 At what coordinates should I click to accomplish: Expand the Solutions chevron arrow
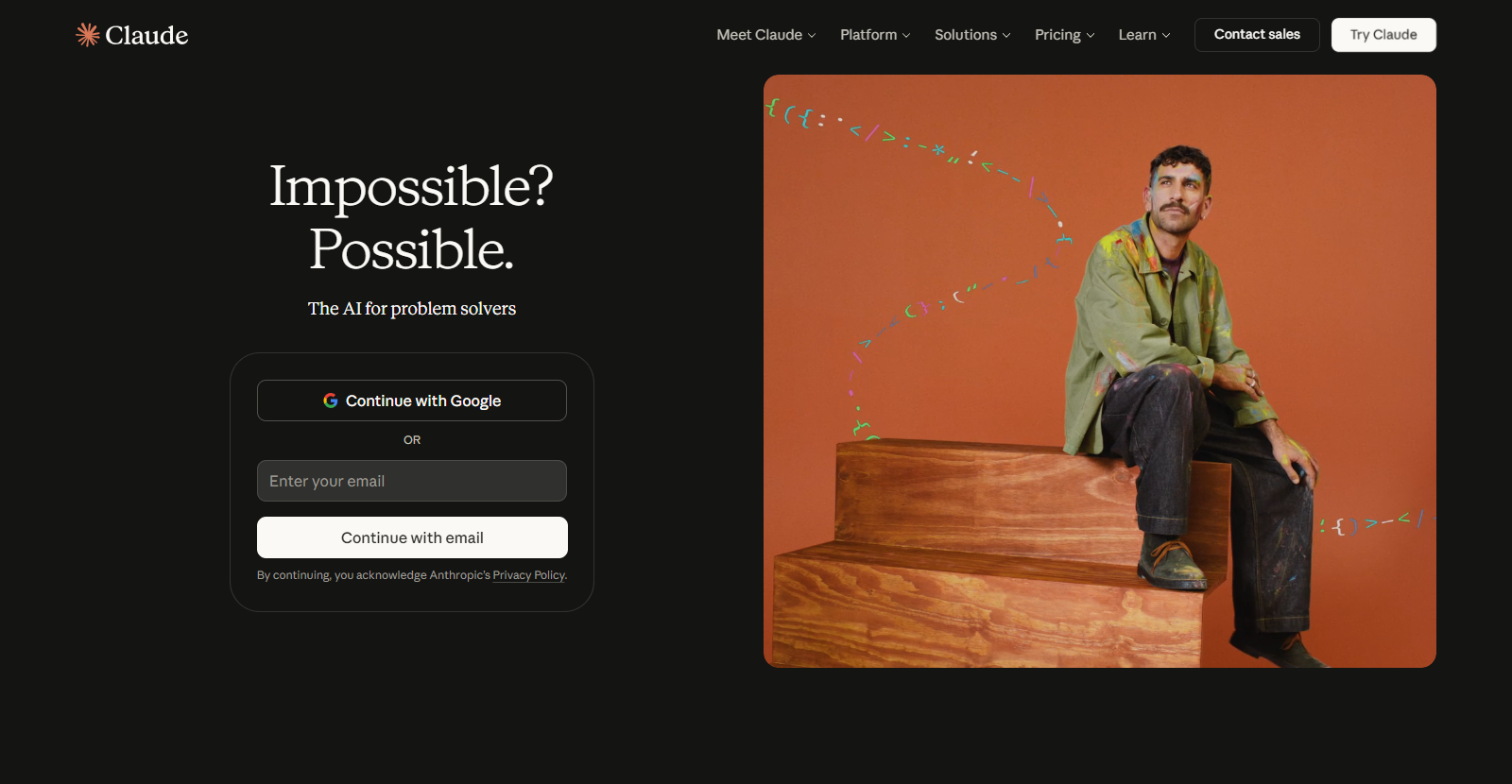point(1006,35)
